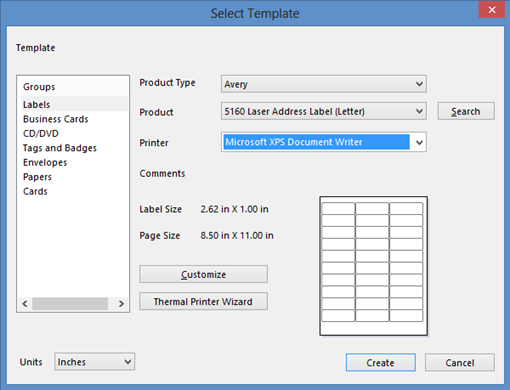This screenshot has height=390, width=510.
Task: Click the horizontal scrollbar thumb in Groups
Action: coord(70,304)
